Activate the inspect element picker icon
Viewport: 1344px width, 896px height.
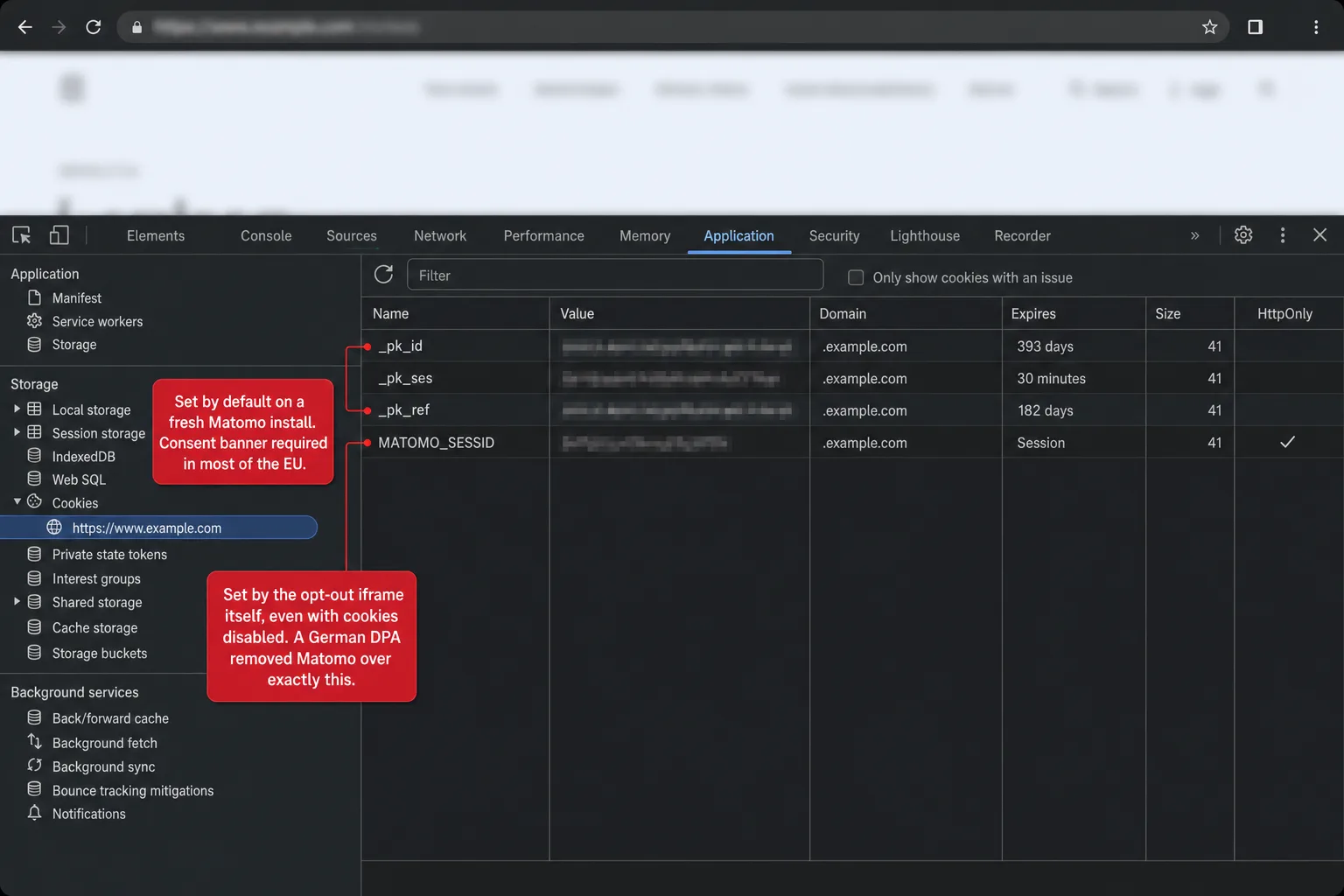(22, 235)
